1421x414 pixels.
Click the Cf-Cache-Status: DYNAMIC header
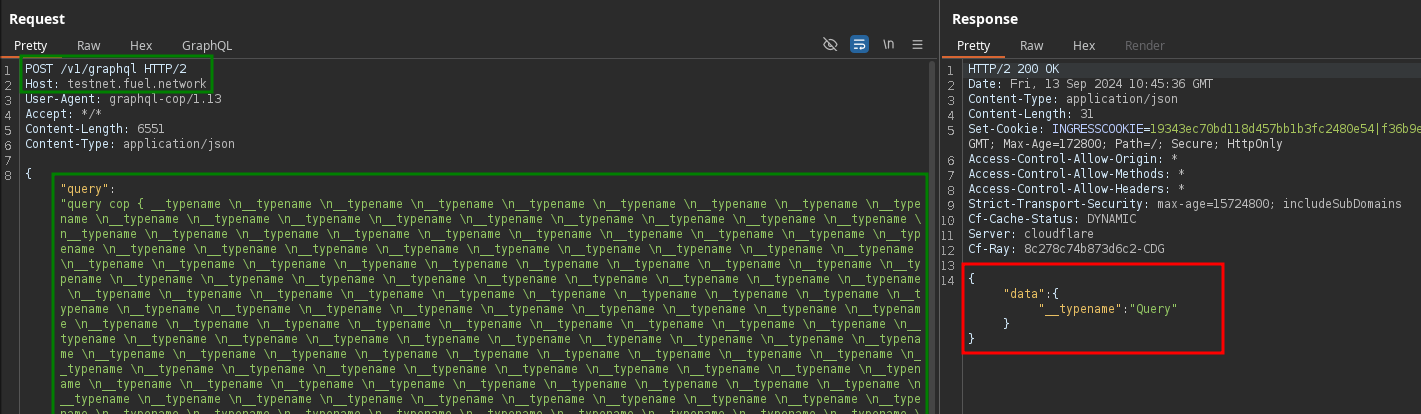click(x=1052, y=219)
